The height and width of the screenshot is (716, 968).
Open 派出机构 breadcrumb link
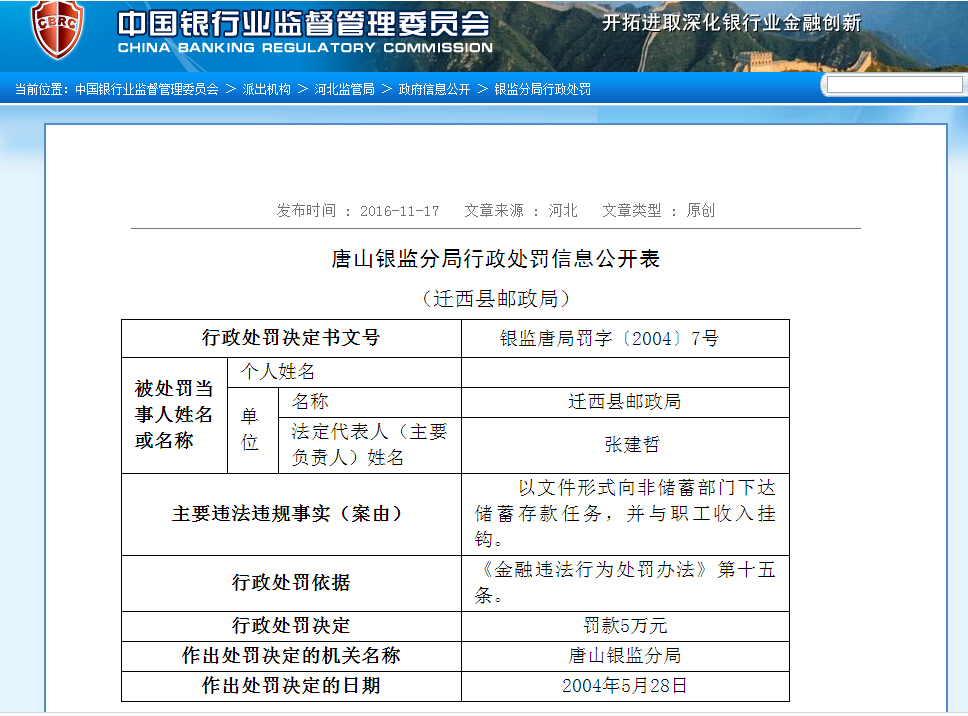(x=266, y=90)
